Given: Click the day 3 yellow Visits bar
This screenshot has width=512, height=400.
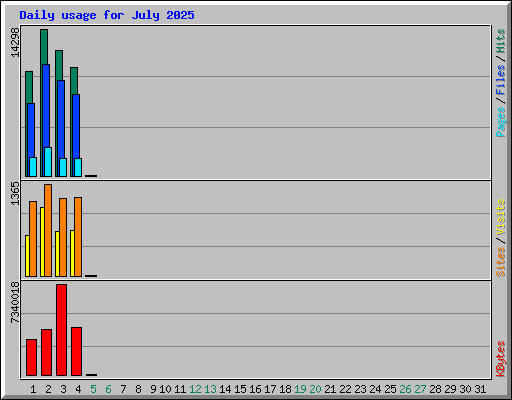Looking at the screenshot, I should tap(57, 254).
